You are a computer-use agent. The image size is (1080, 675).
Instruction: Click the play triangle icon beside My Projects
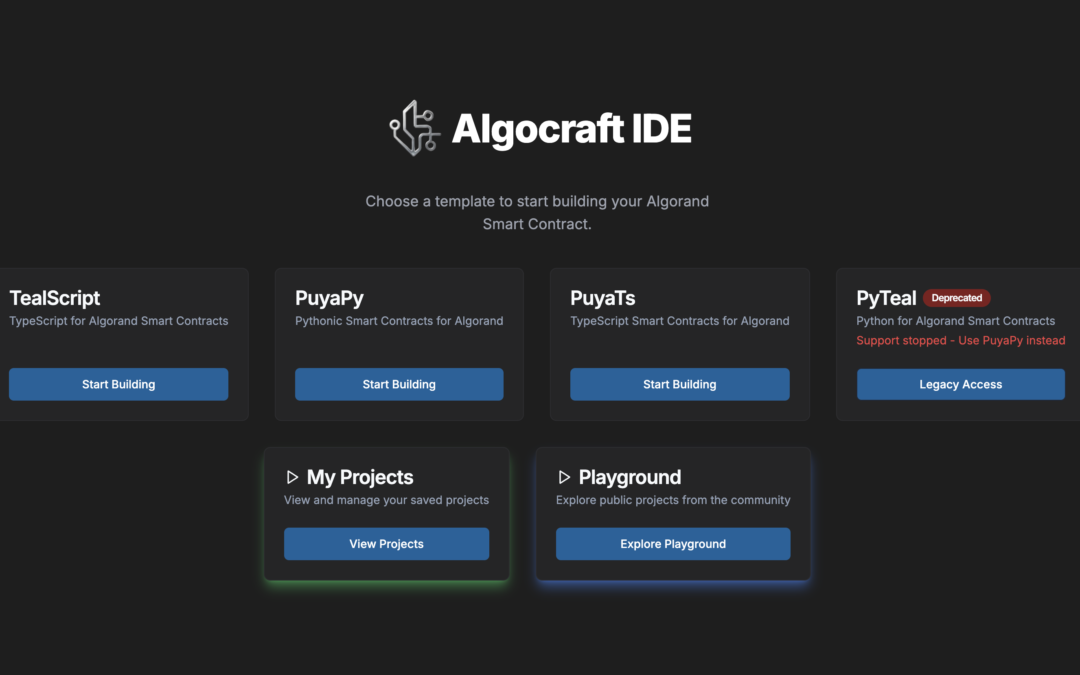click(x=291, y=477)
